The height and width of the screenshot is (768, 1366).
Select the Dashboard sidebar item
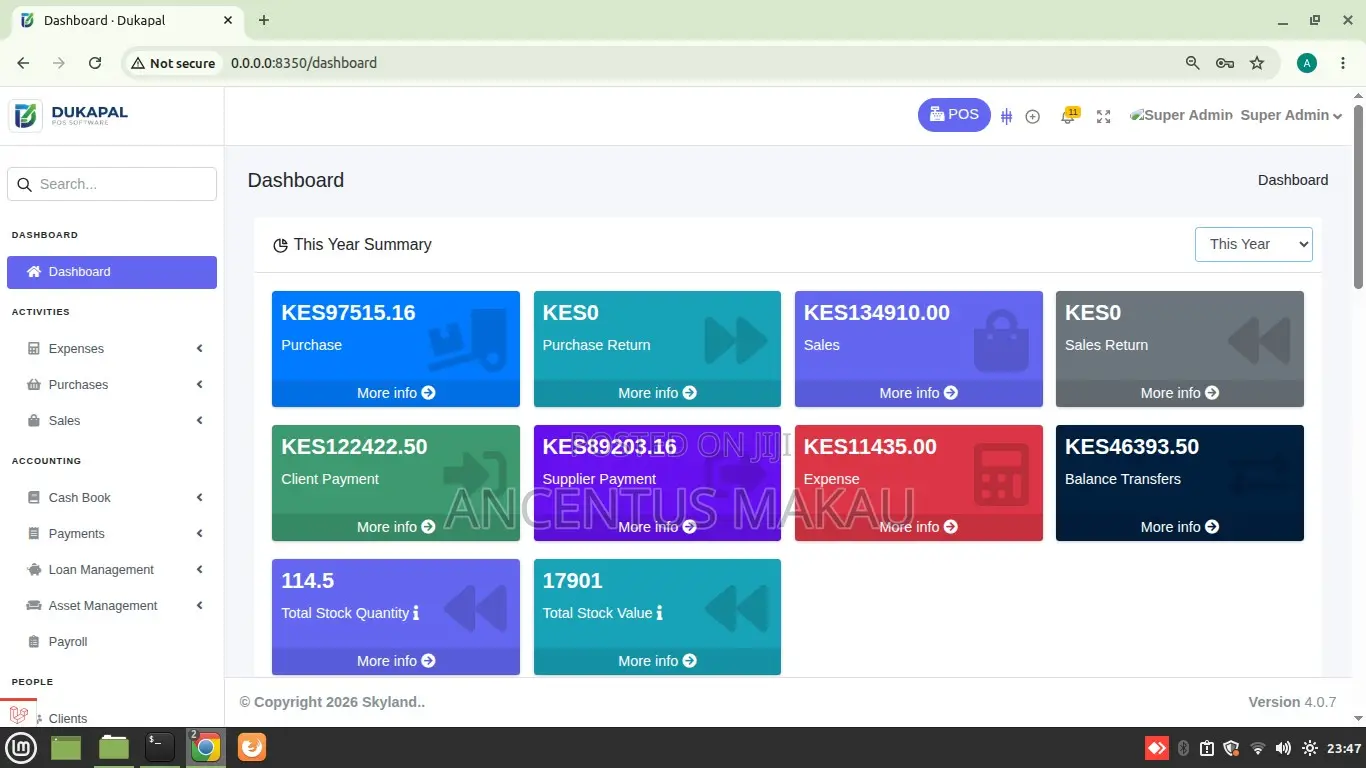(112, 272)
